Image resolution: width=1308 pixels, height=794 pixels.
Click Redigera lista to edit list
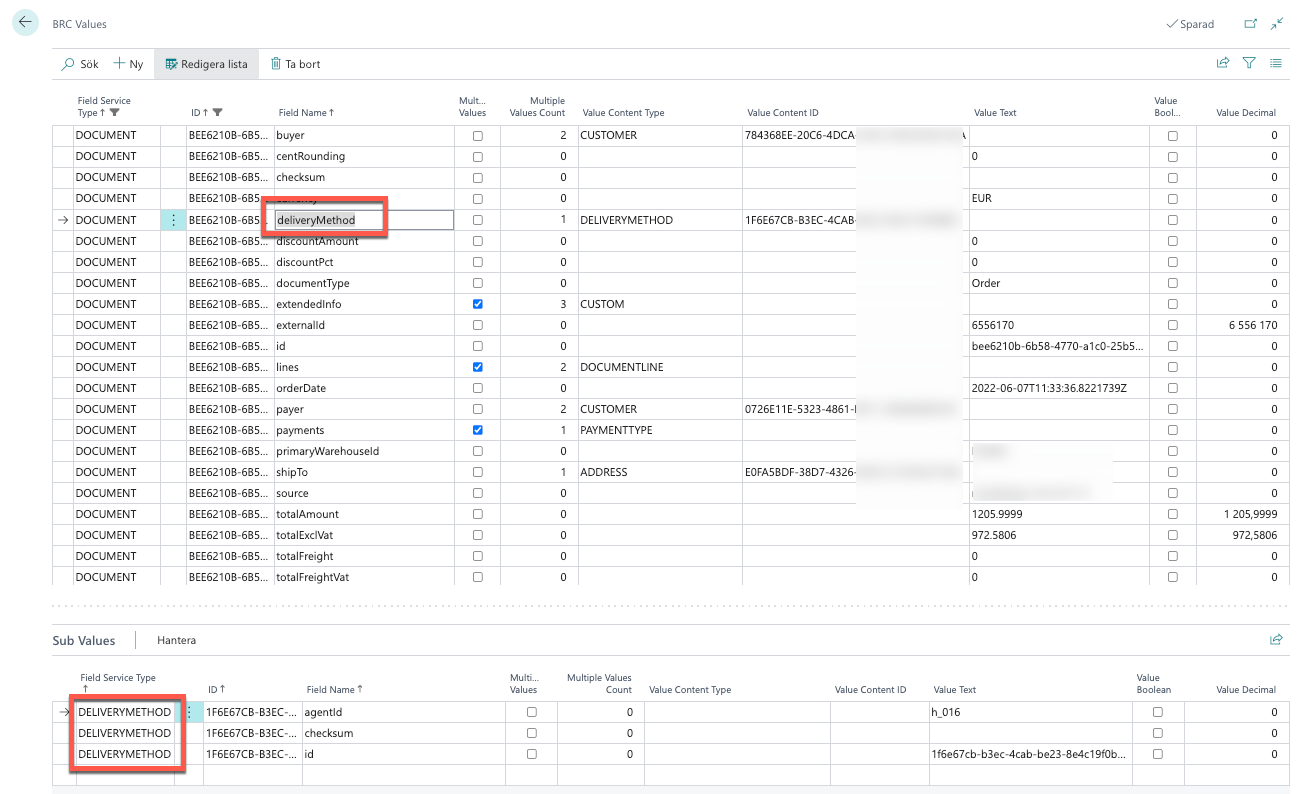click(206, 64)
